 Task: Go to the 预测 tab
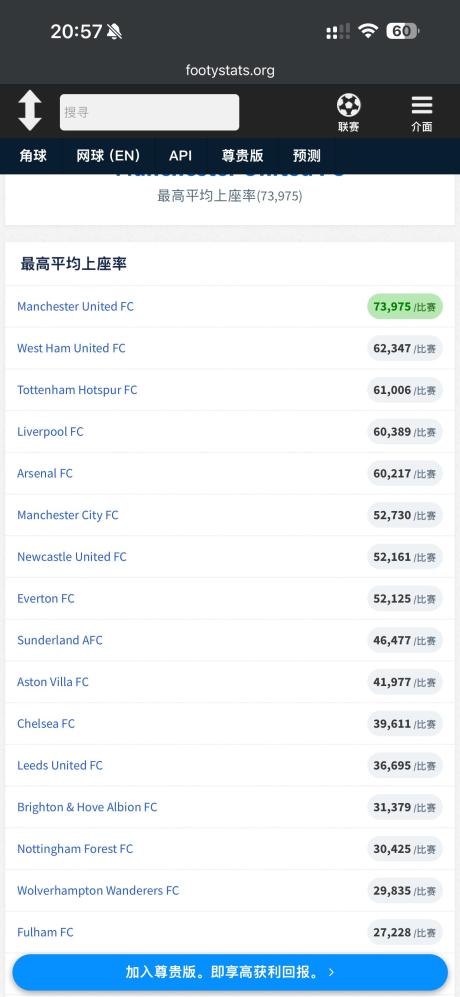307,156
